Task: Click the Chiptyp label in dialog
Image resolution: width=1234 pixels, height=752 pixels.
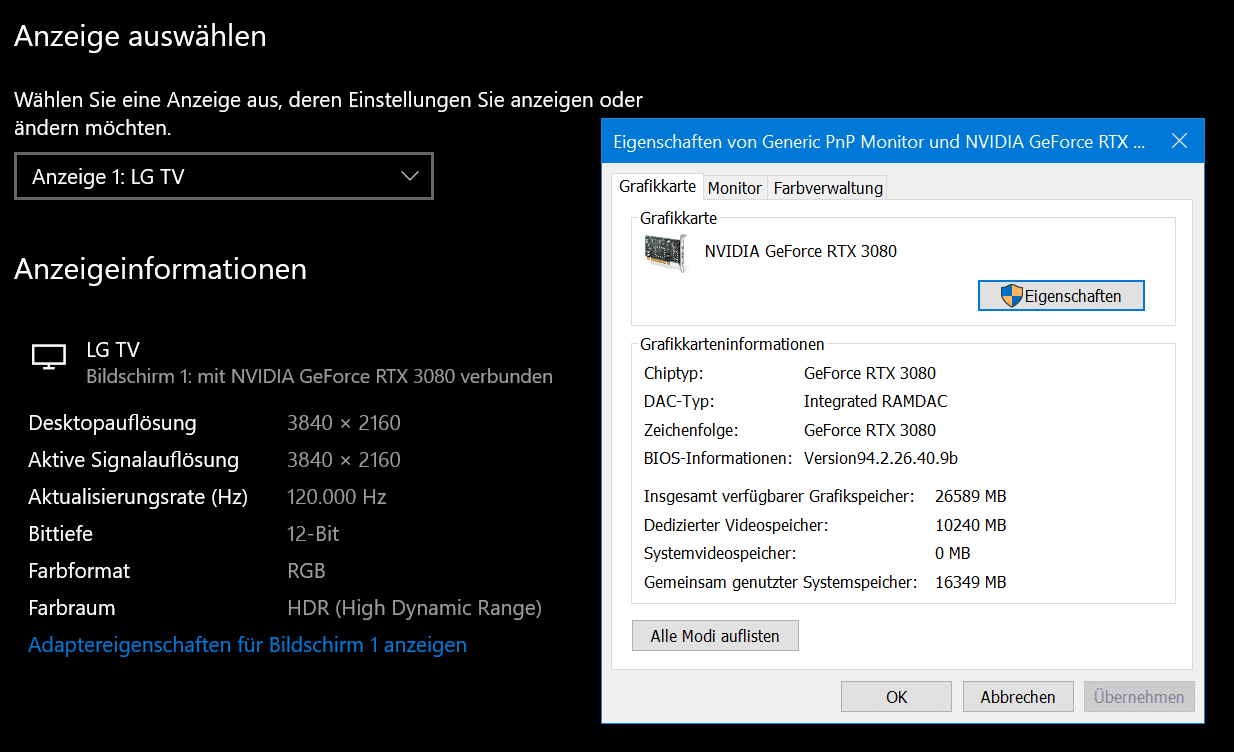Action: (674, 373)
